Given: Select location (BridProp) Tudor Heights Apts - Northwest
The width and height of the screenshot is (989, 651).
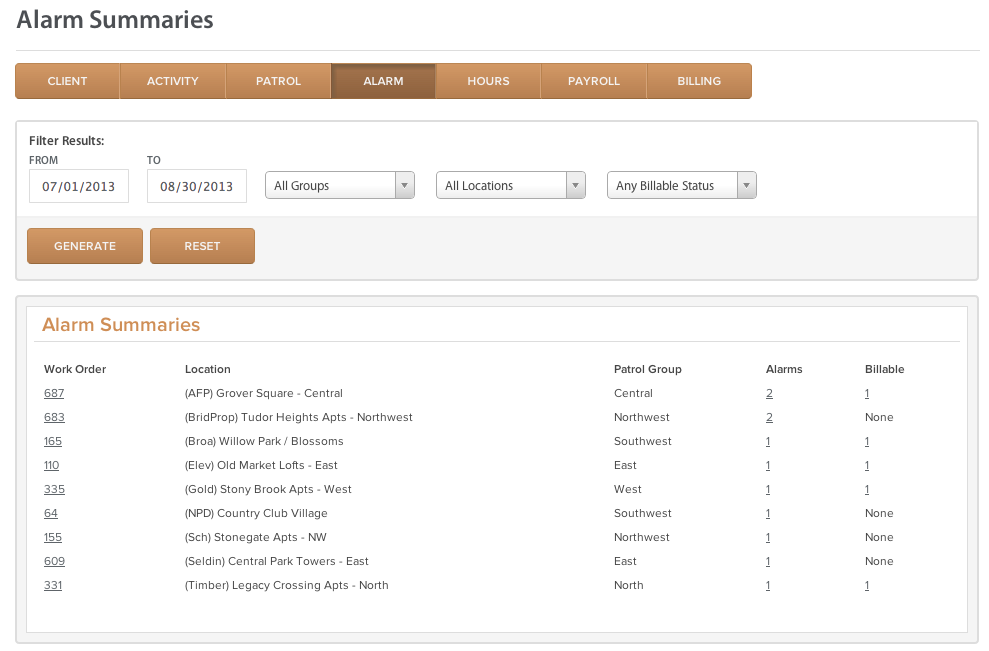Looking at the screenshot, I should [298, 417].
